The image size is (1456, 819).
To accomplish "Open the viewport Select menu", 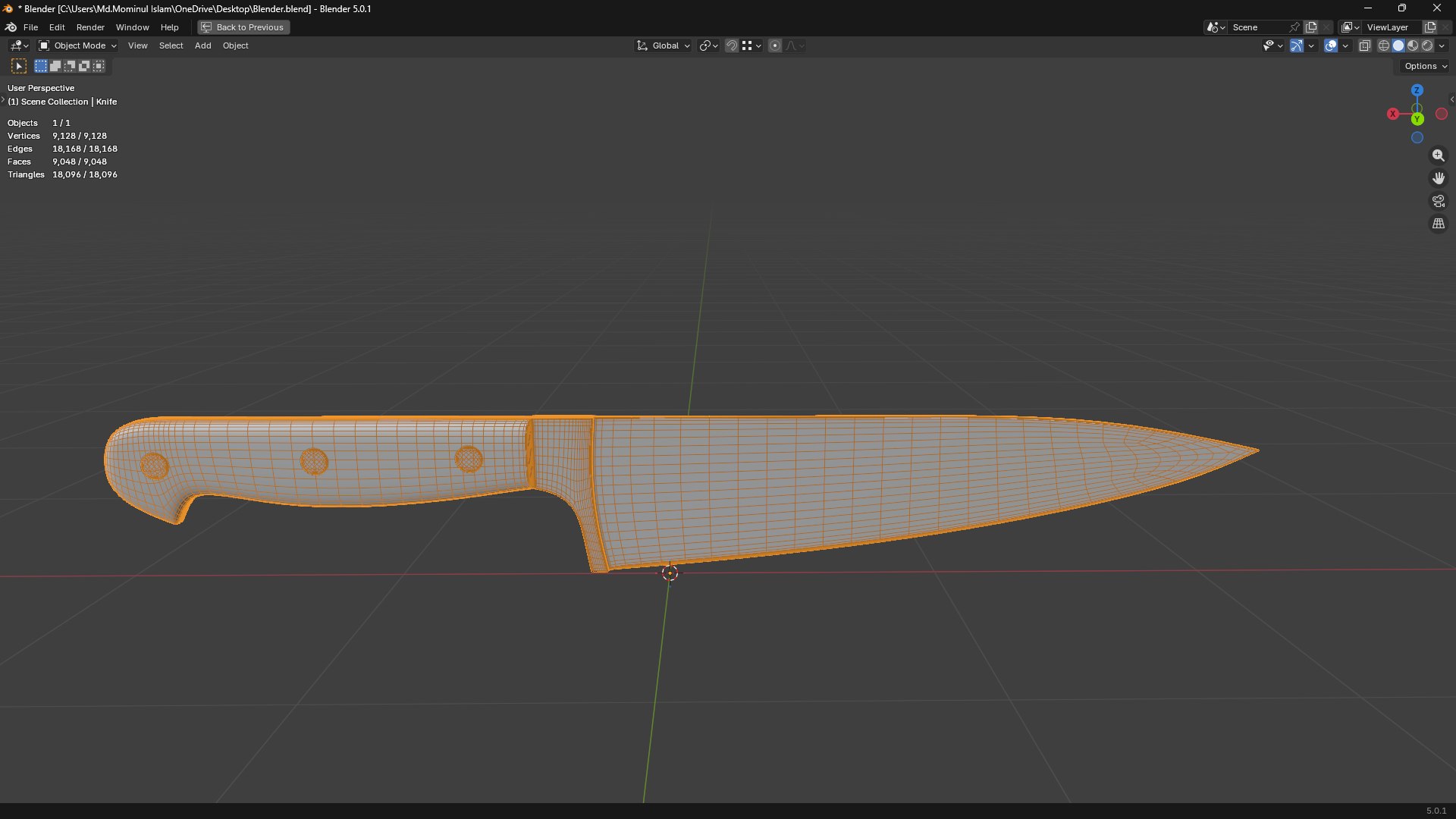I will (x=171, y=45).
